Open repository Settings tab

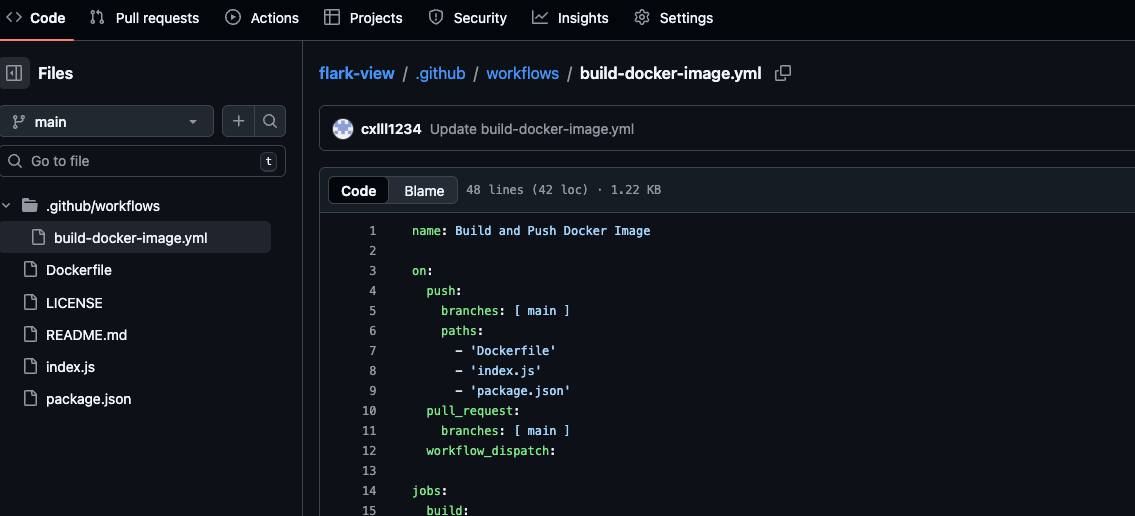tap(674, 18)
